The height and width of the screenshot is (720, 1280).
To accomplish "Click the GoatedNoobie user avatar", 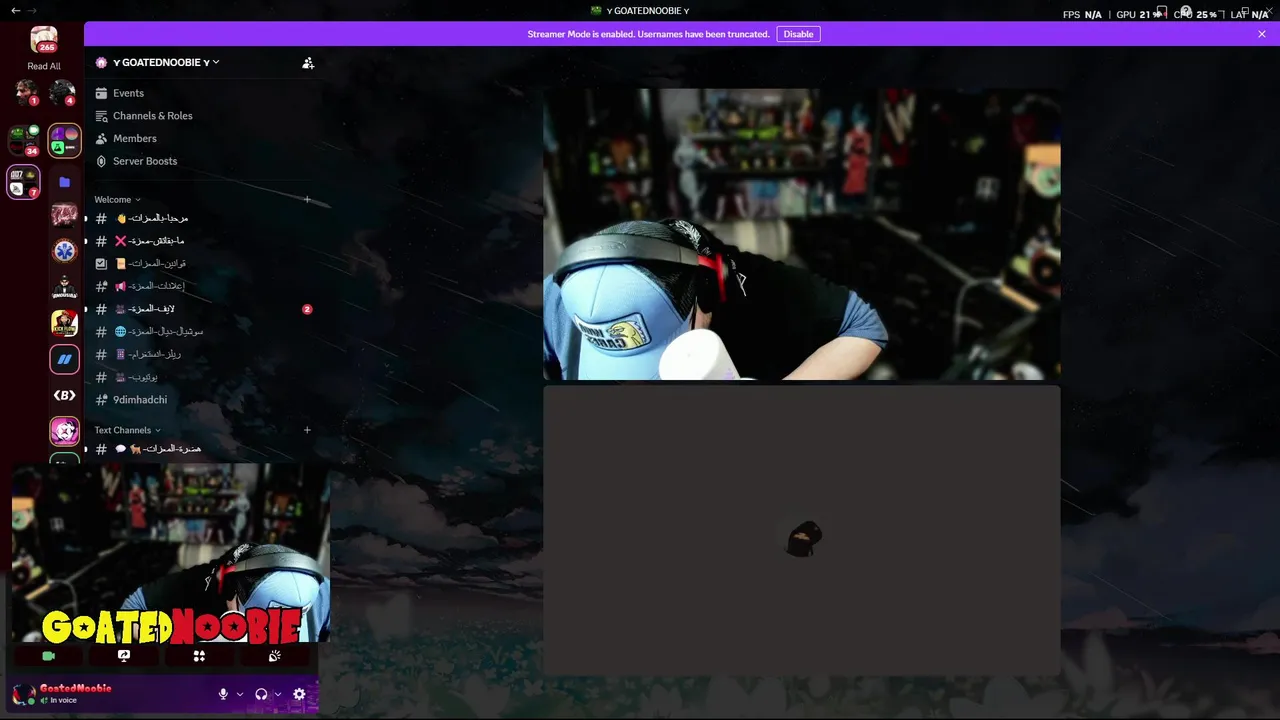I will point(23,694).
